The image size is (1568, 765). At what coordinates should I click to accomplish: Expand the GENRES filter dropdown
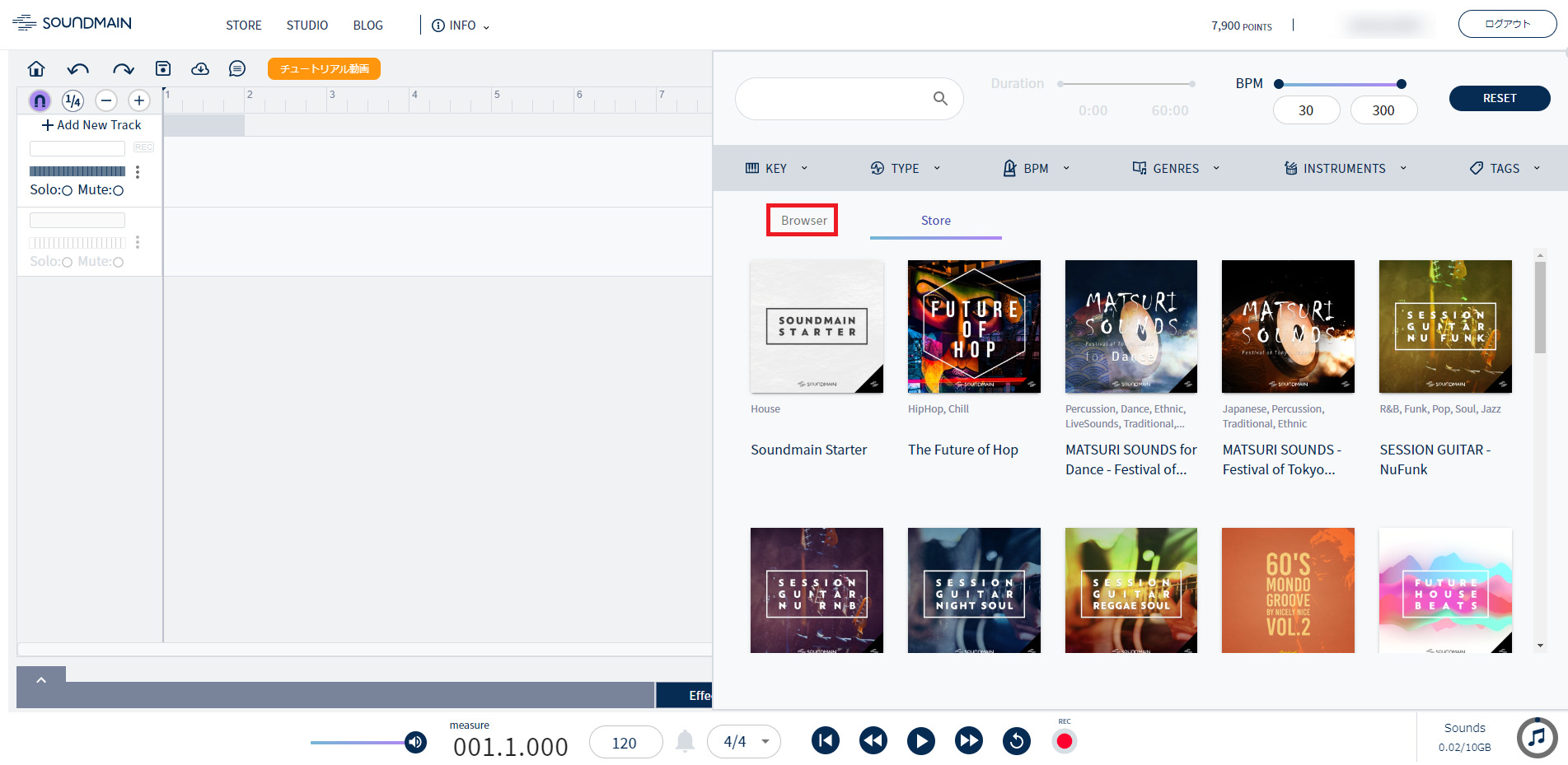click(1176, 168)
